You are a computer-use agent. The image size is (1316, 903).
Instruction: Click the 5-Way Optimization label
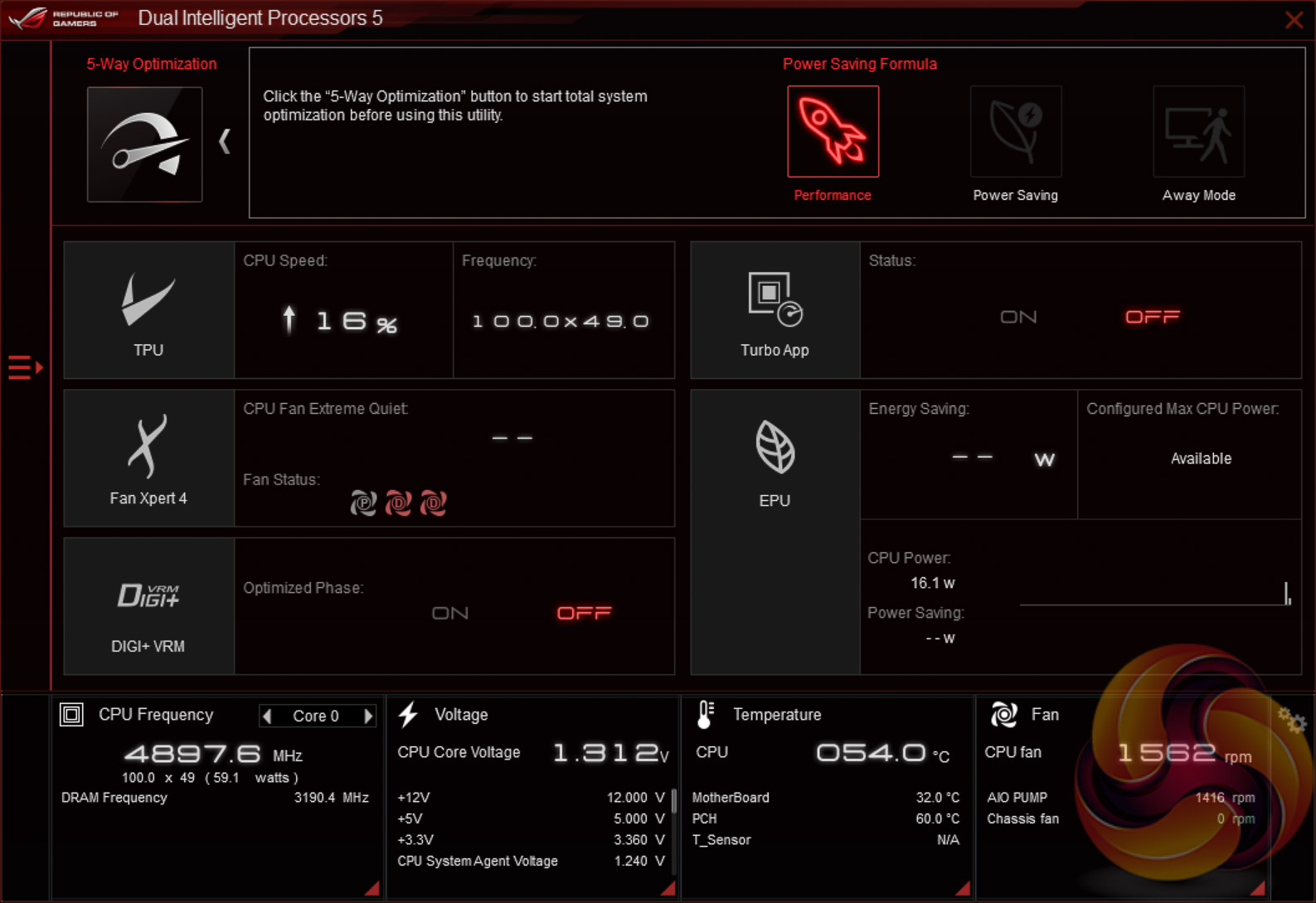point(152,64)
